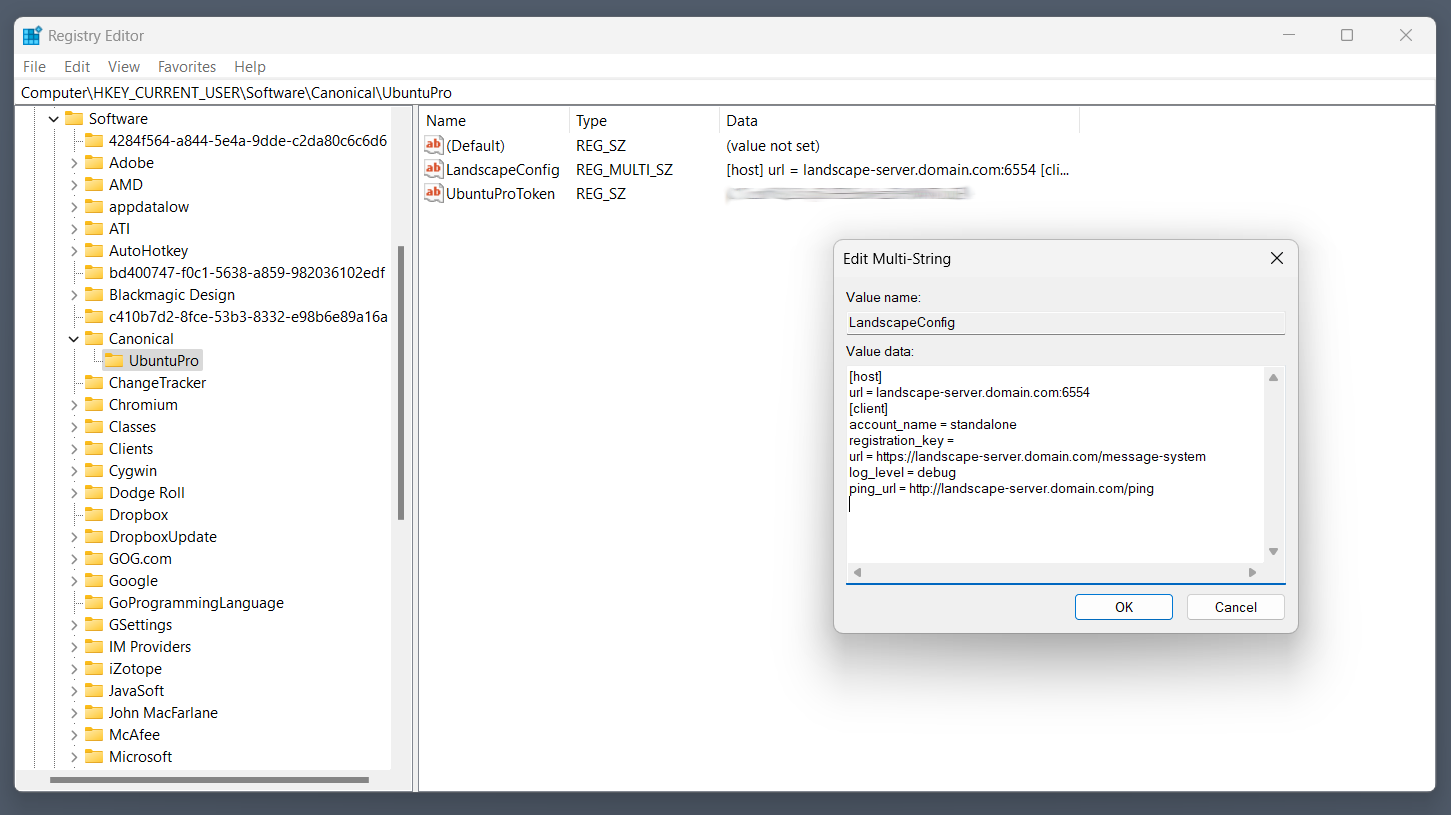This screenshot has width=1451, height=815.
Task: Confirm multi-string edit with OK
Action: 1124,607
